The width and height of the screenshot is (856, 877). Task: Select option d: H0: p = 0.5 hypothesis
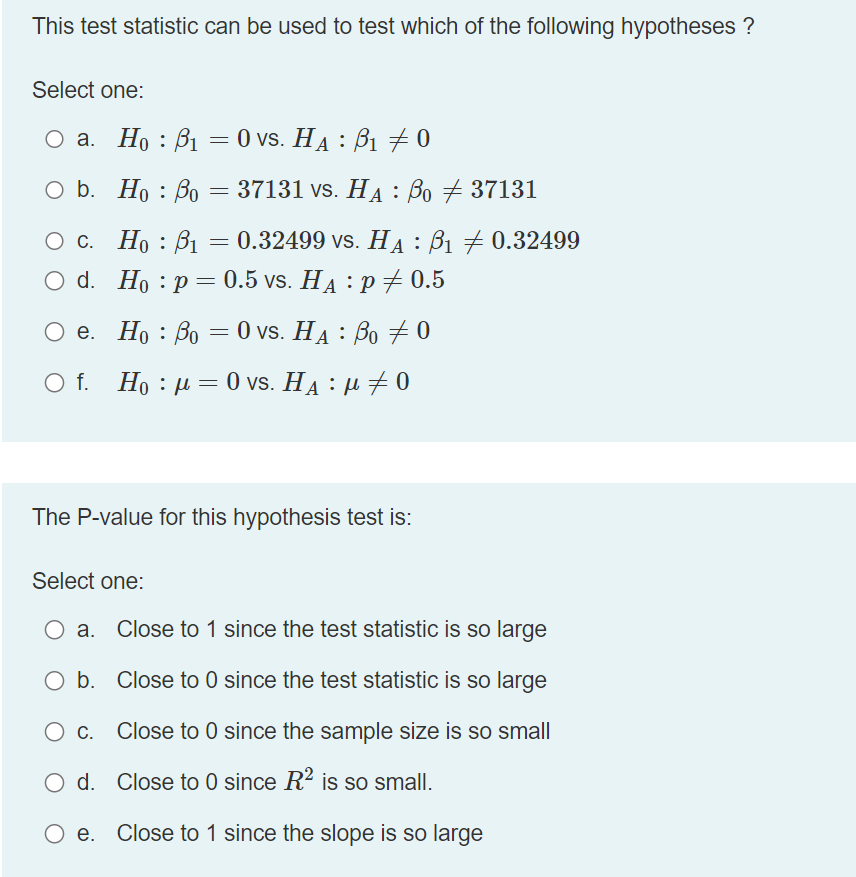click(53, 281)
